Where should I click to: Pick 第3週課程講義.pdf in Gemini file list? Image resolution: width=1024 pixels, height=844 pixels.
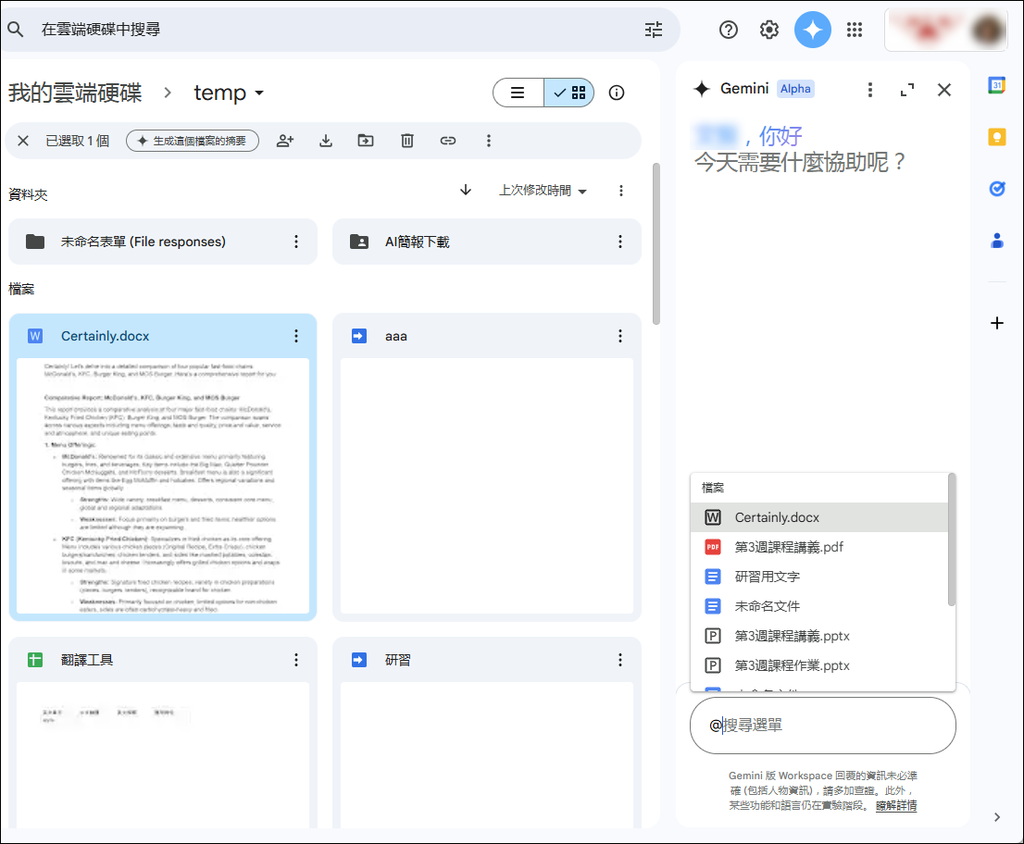pyautogui.click(x=819, y=547)
